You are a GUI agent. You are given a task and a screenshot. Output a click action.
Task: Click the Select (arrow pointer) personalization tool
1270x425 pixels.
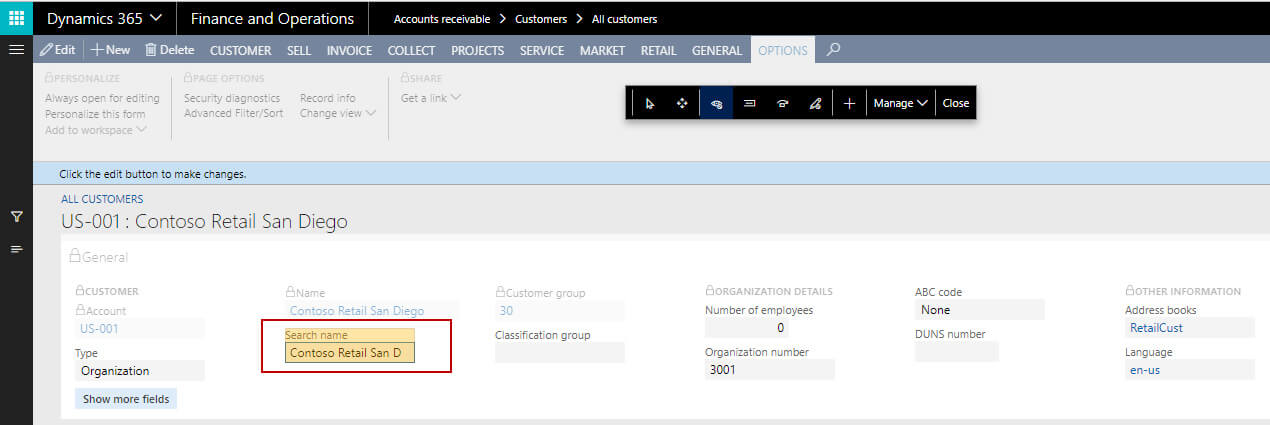650,103
